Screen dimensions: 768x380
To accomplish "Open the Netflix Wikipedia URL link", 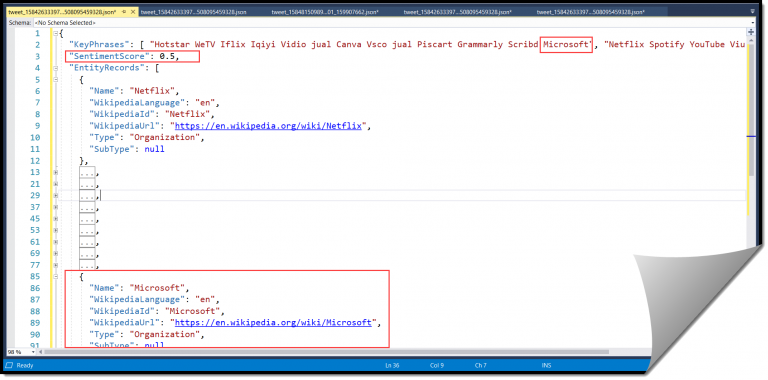I will pos(268,126).
